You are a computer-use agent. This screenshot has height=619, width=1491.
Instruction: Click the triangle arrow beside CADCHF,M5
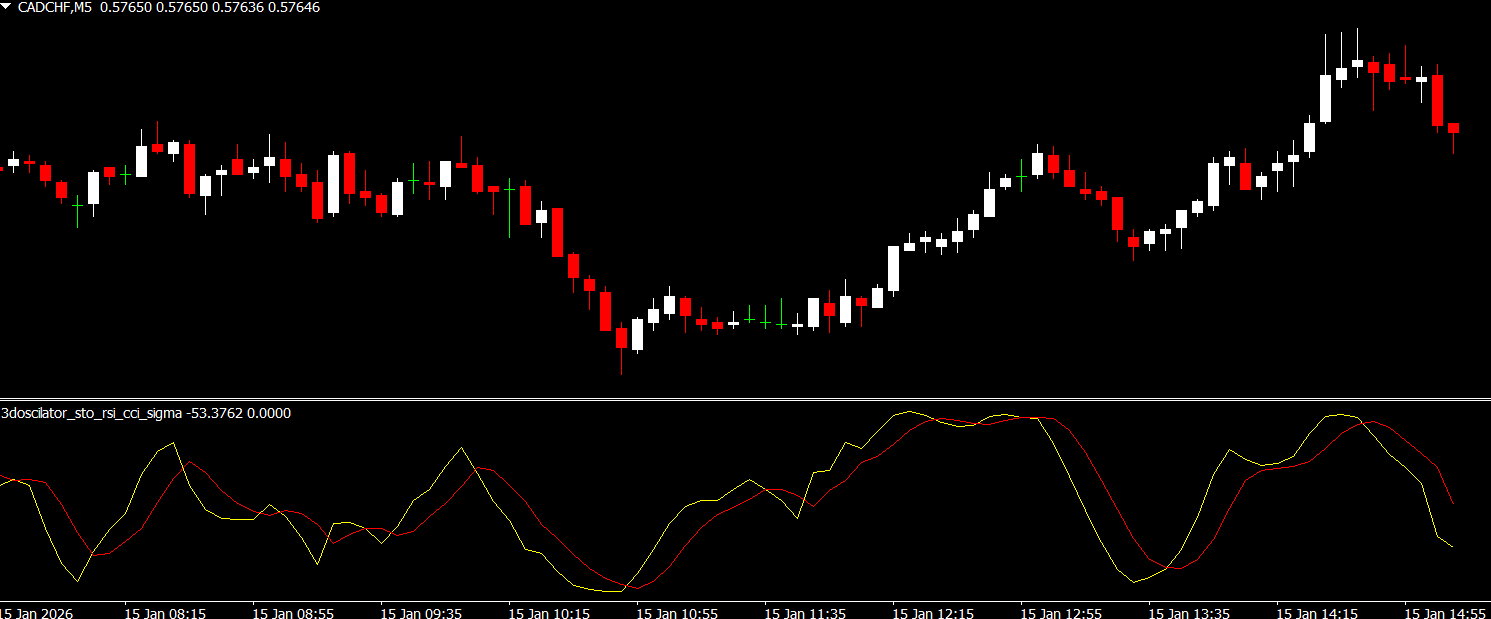pyautogui.click(x=8, y=7)
